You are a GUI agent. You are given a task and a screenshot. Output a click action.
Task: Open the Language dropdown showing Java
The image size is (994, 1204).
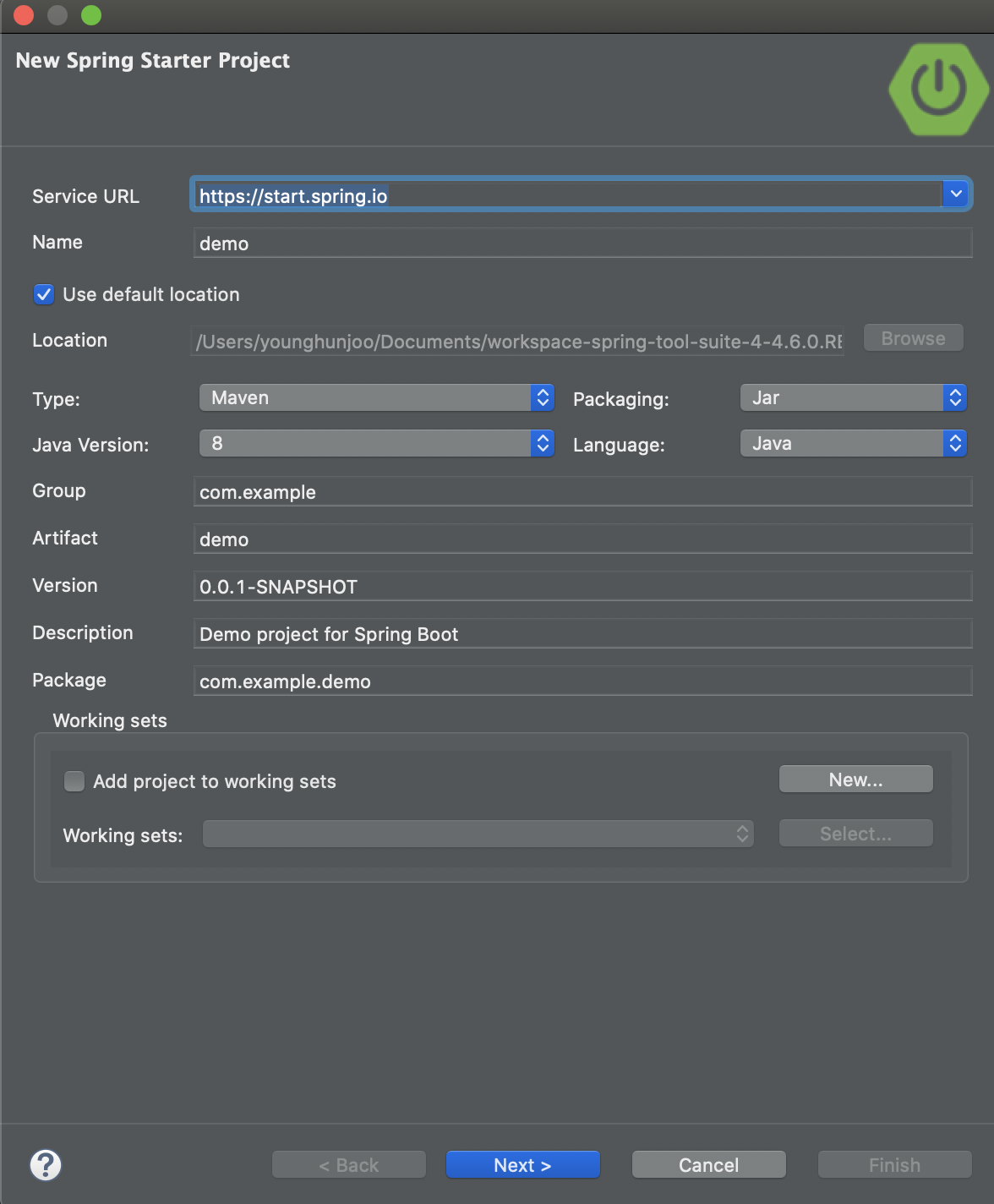coord(854,443)
